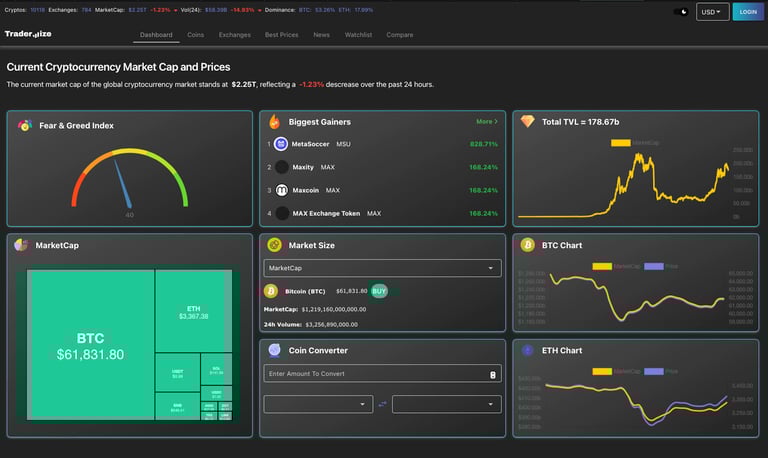Toggle Price legend in BTC Chart
Screen dimensions: 768x458
click(x=661, y=266)
